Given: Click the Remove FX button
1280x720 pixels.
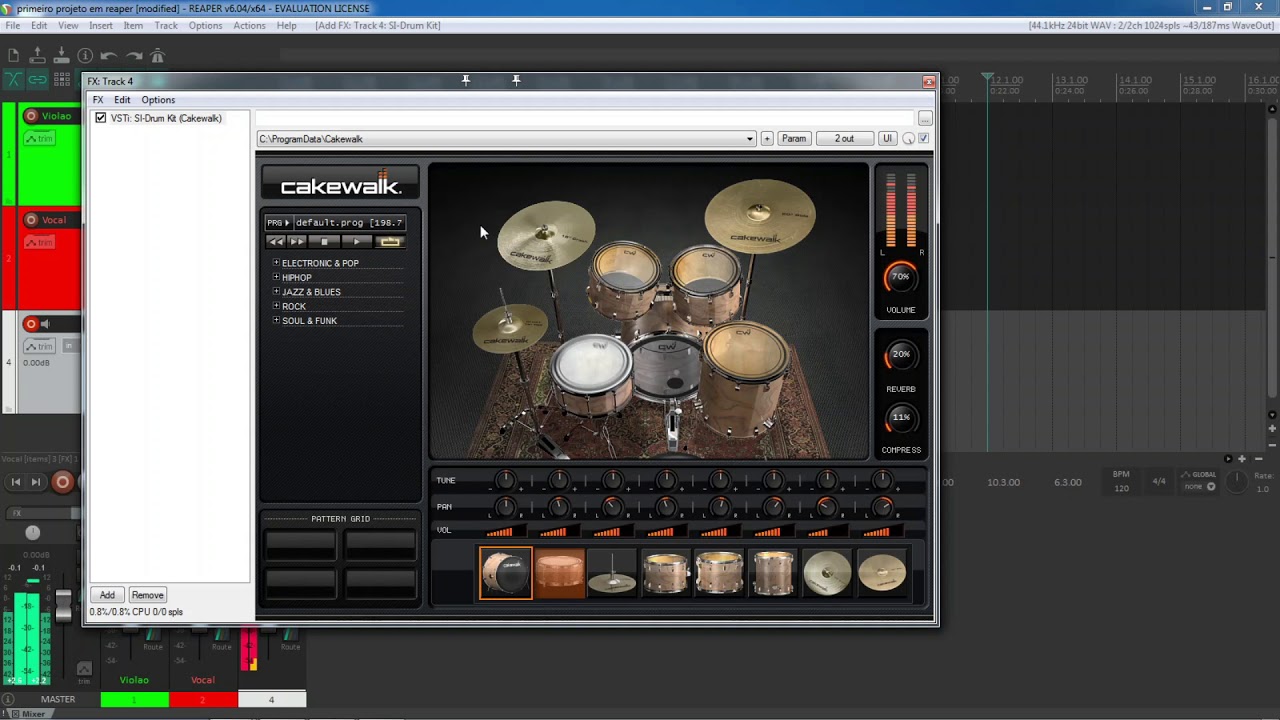Looking at the screenshot, I should click(147, 595).
